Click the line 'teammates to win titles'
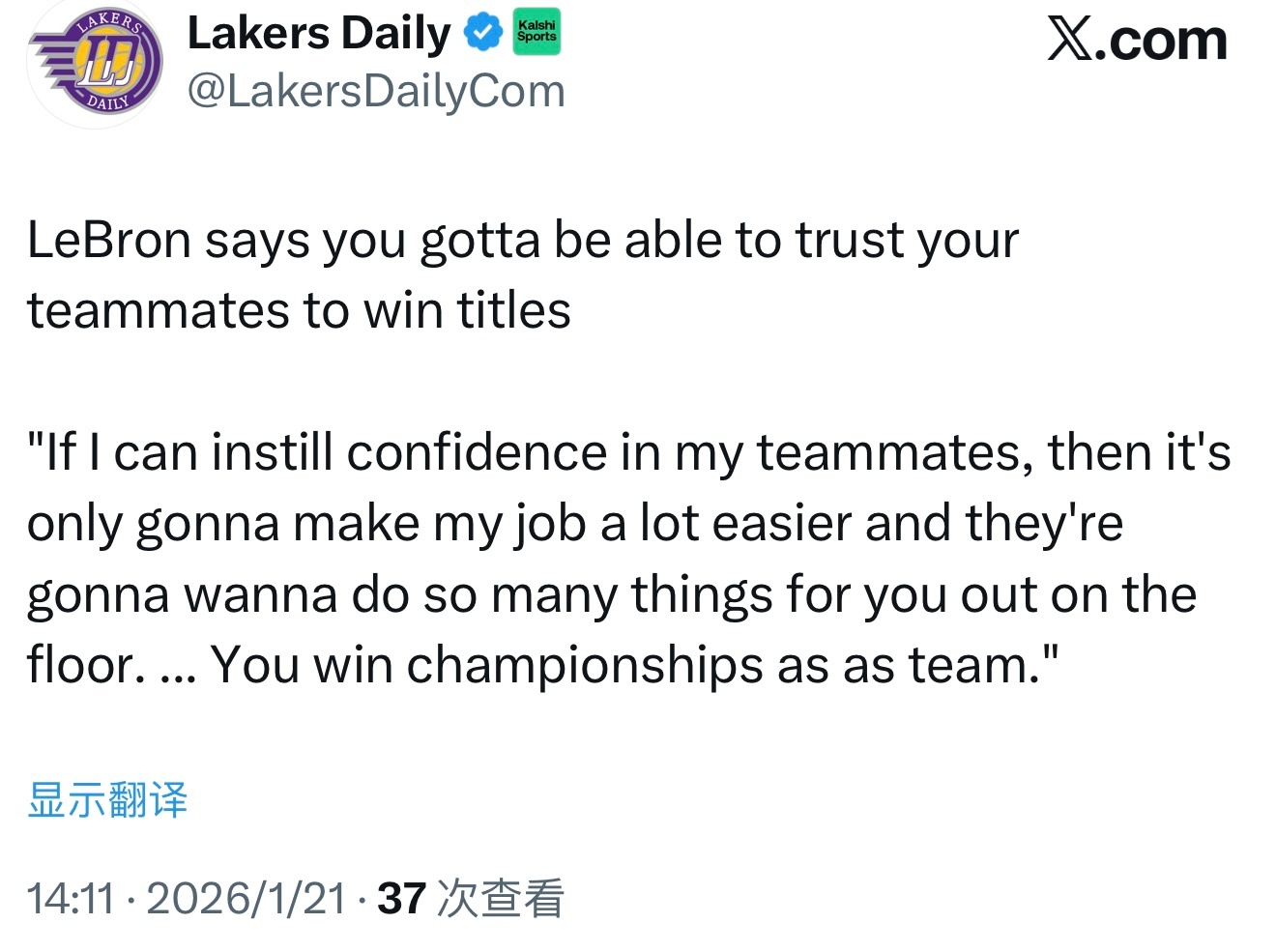Viewport: 1276px width, 952px height. [x=299, y=311]
